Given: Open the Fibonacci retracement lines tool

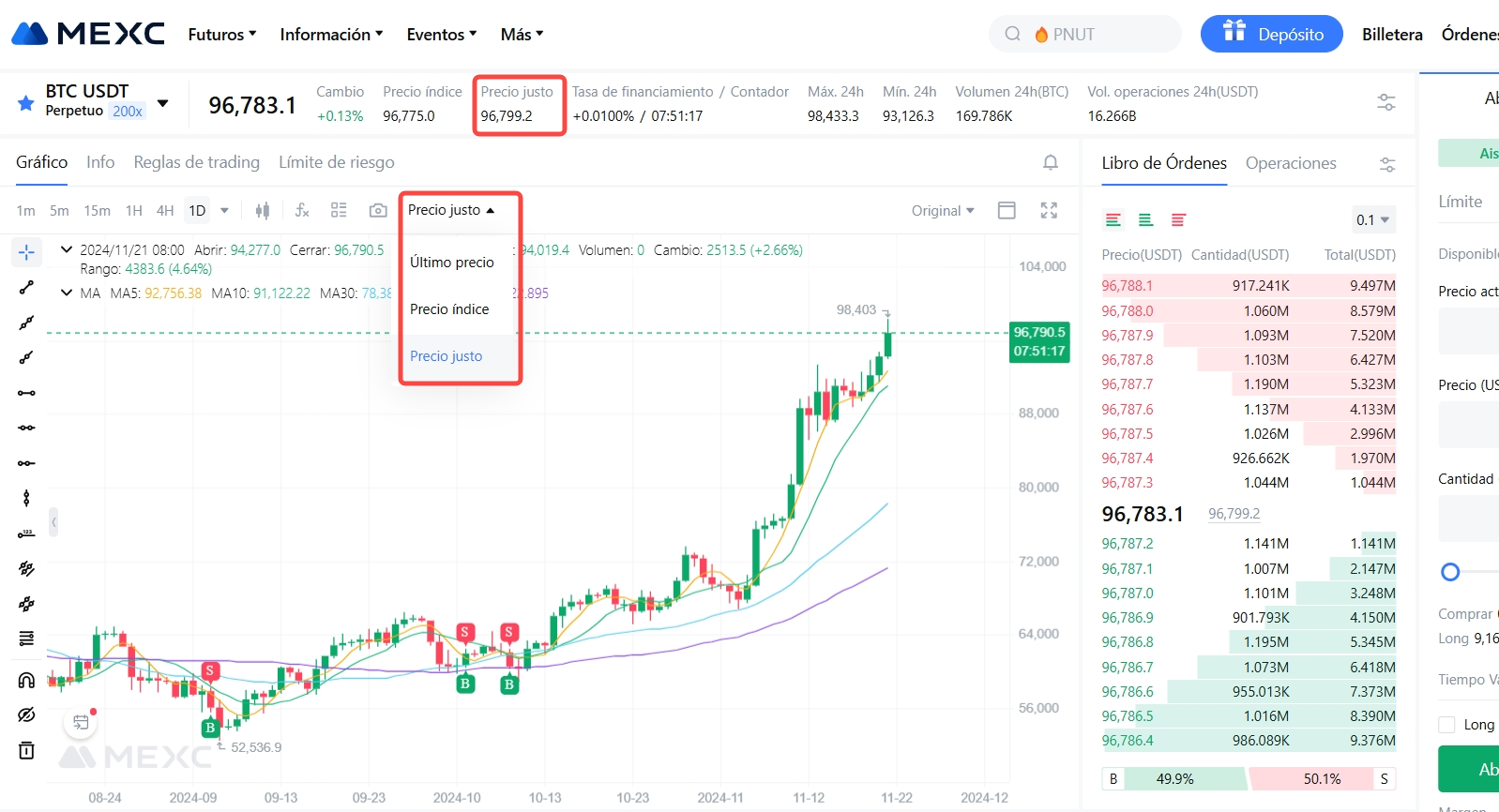Looking at the screenshot, I should coord(26,639).
